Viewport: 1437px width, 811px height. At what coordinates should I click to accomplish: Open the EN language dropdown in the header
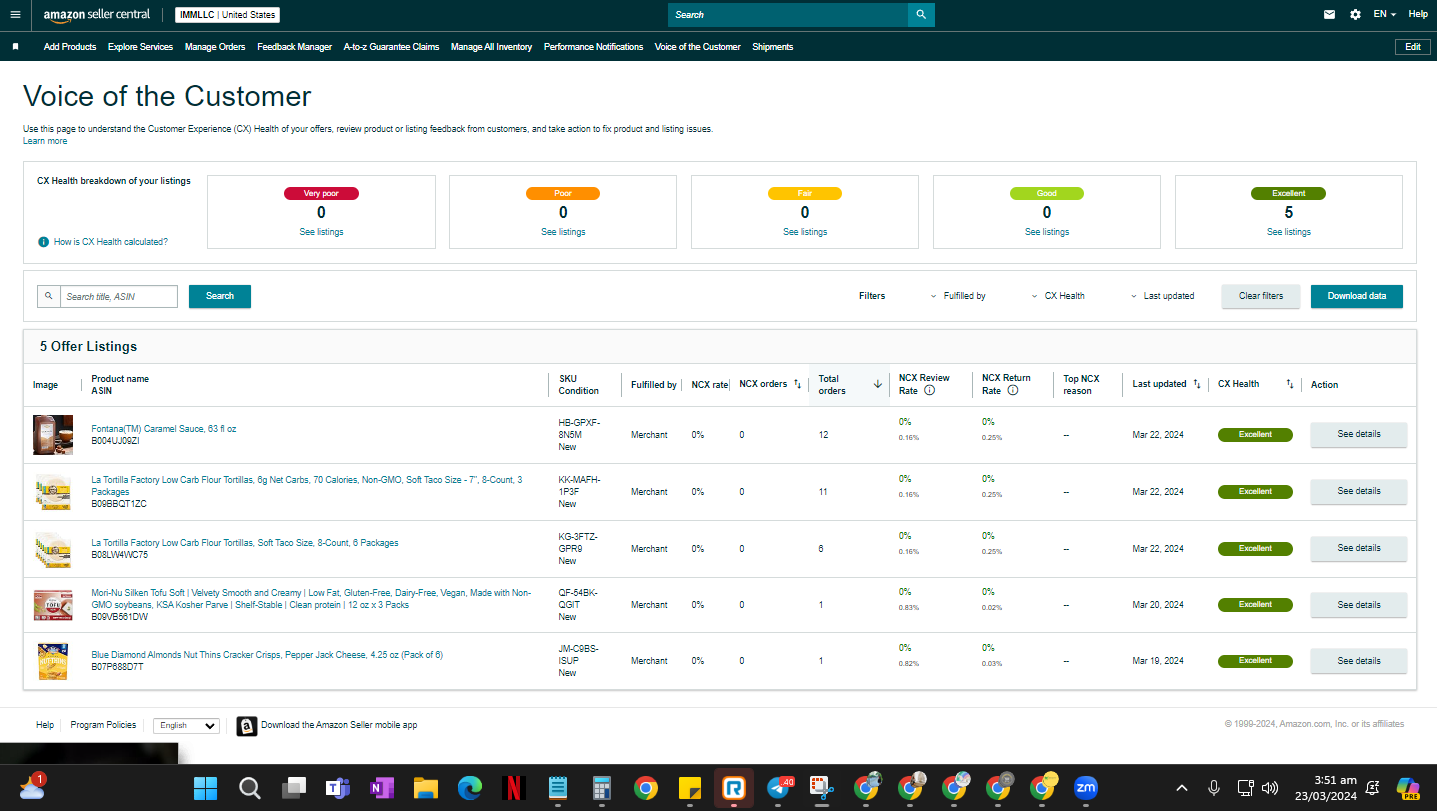pos(1385,15)
